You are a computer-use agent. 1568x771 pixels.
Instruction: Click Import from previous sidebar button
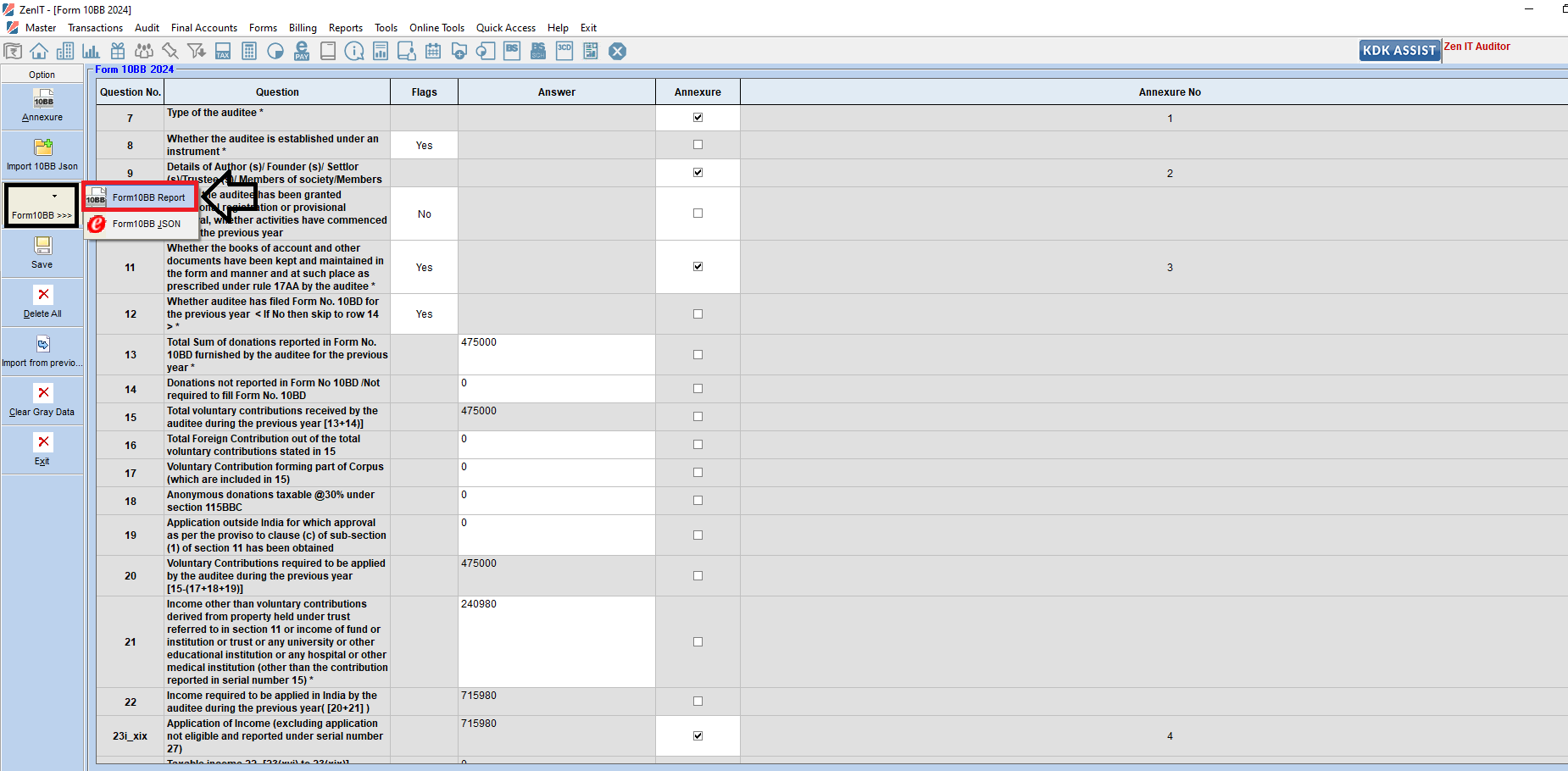pos(42,352)
